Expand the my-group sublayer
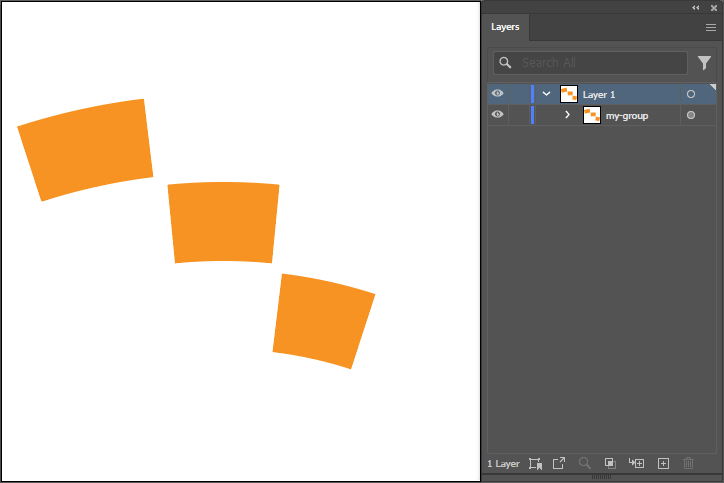 [568, 116]
